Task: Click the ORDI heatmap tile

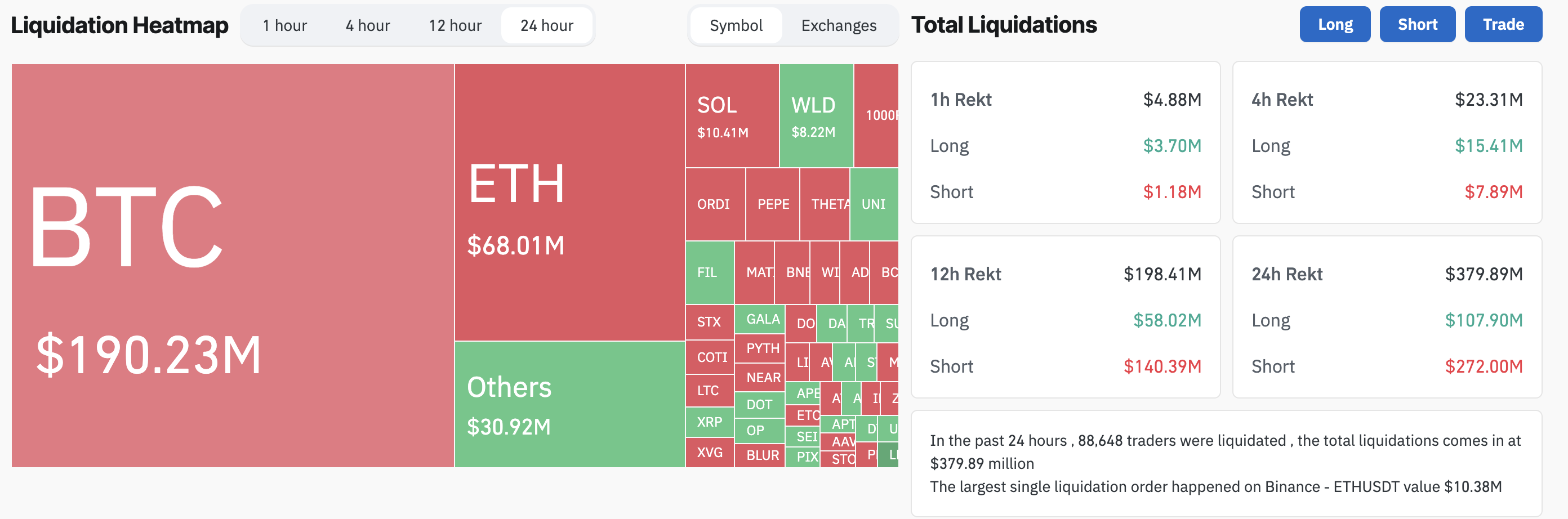Action: coord(715,204)
